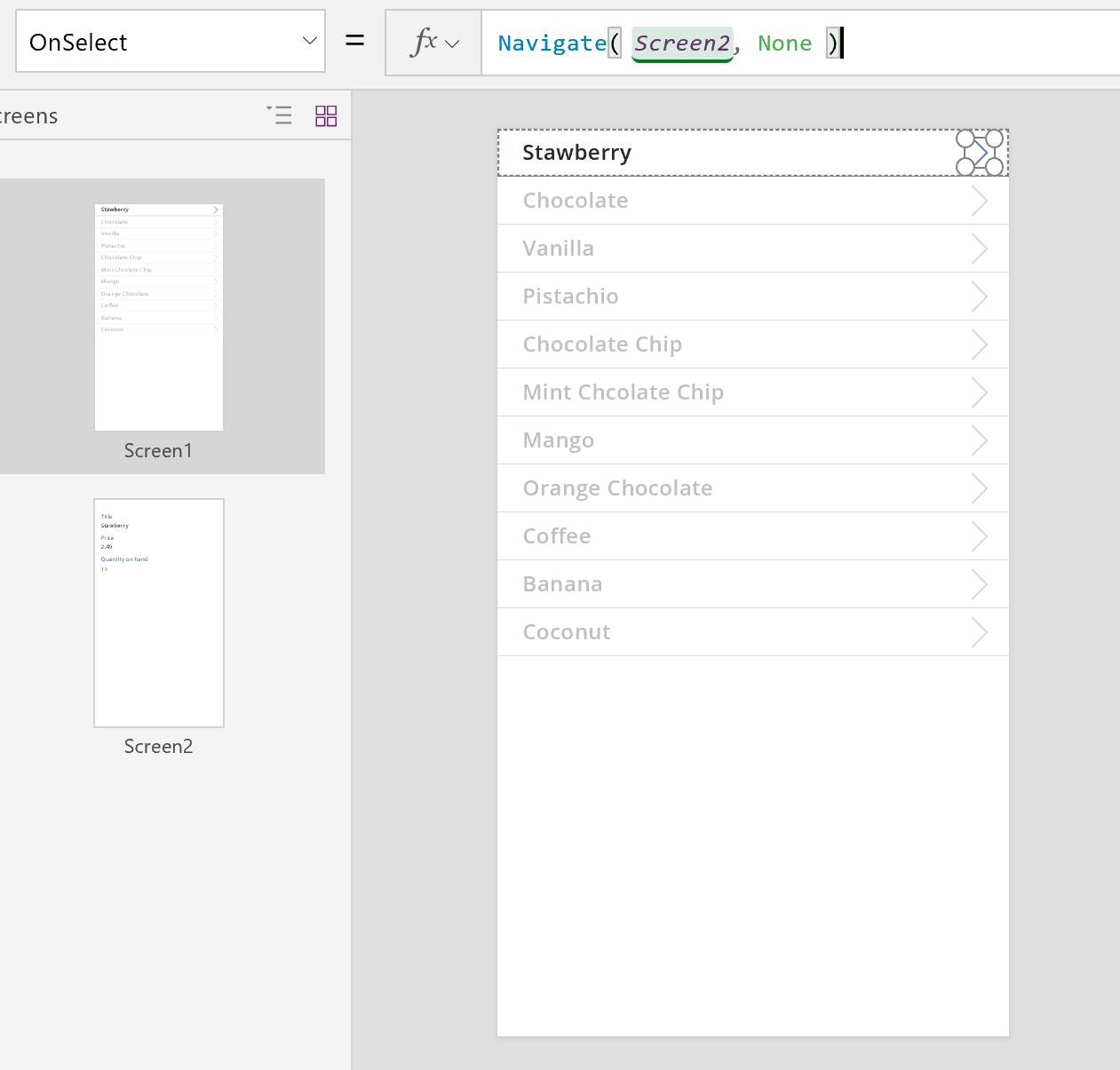Viewport: 1120px width, 1070px height.
Task: Click the Screen1 label
Action: 158,450
